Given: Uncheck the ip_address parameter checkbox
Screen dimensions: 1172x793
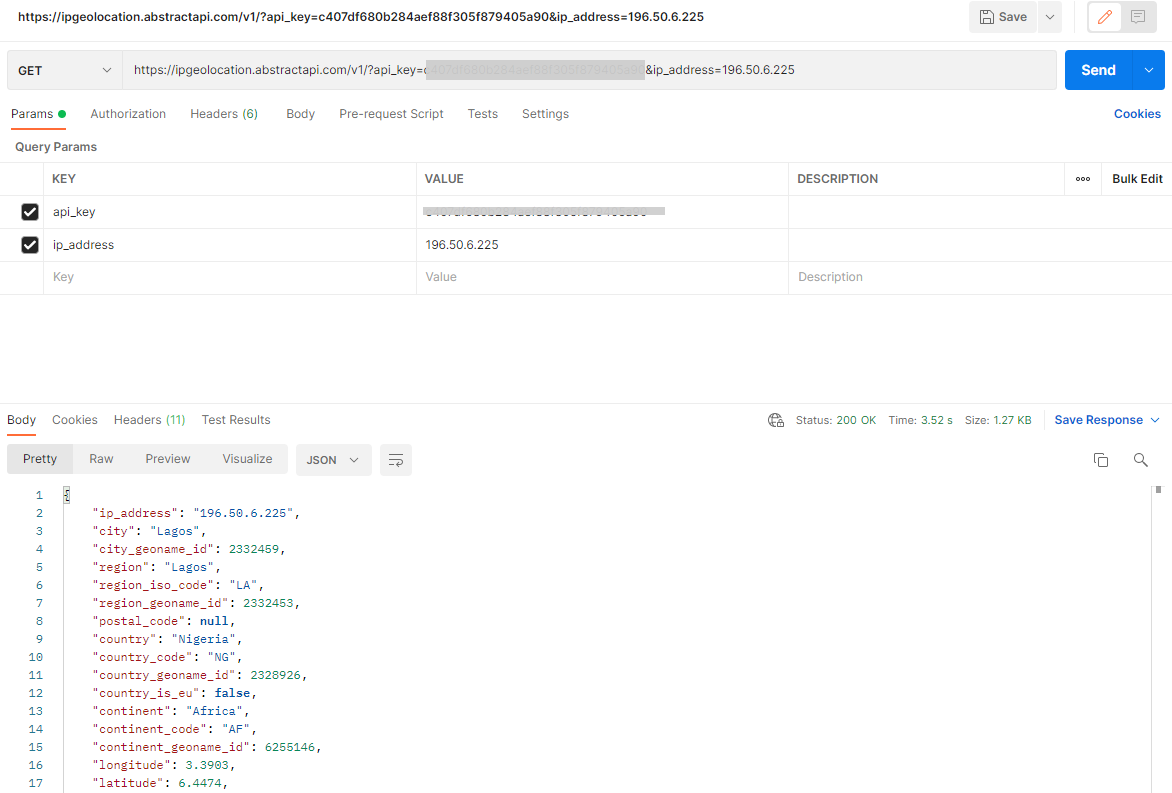Looking at the screenshot, I should pyautogui.click(x=30, y=245).
